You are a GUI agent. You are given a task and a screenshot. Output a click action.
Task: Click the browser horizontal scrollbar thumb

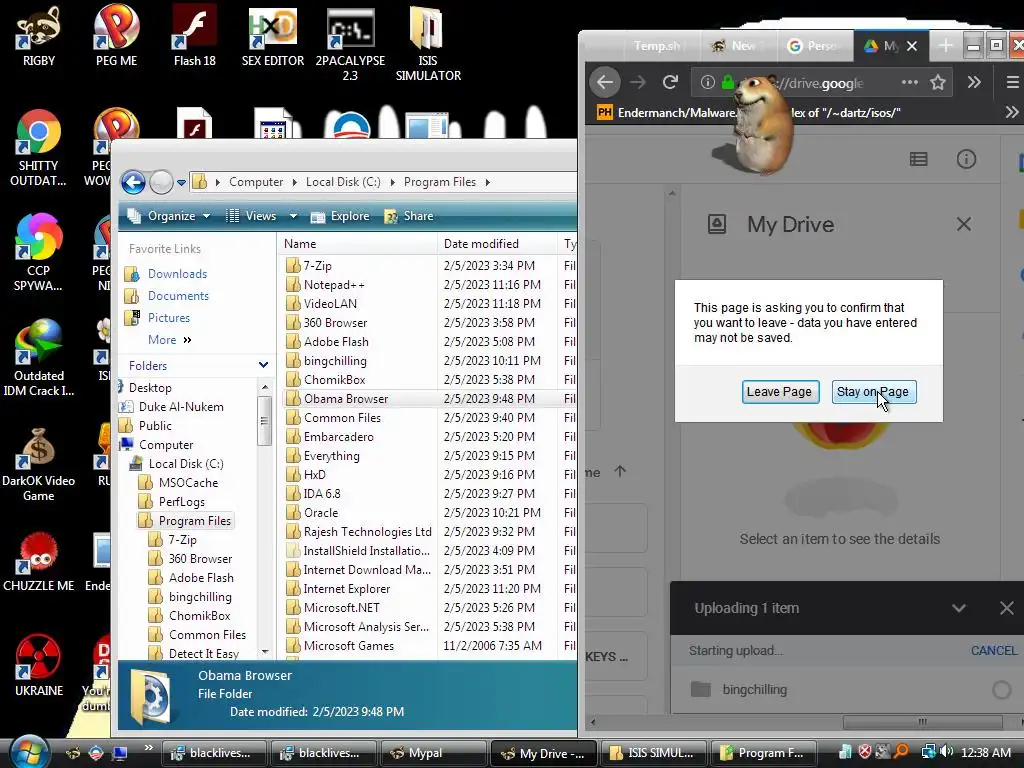click(x=922, y=722)
